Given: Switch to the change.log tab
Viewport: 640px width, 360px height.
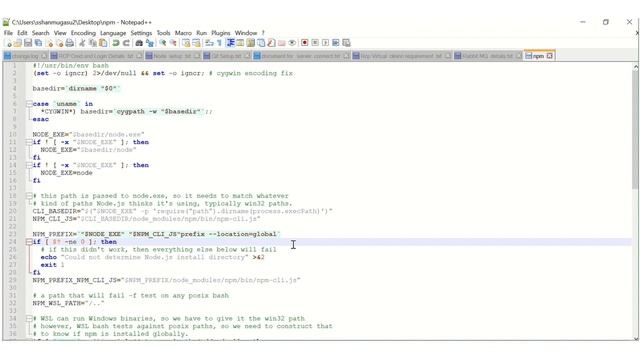Looking at the screenshot, I should click(25, 56).
